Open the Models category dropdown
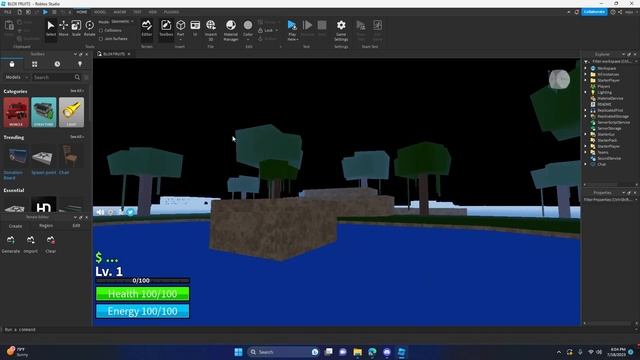 coord(16,77)
